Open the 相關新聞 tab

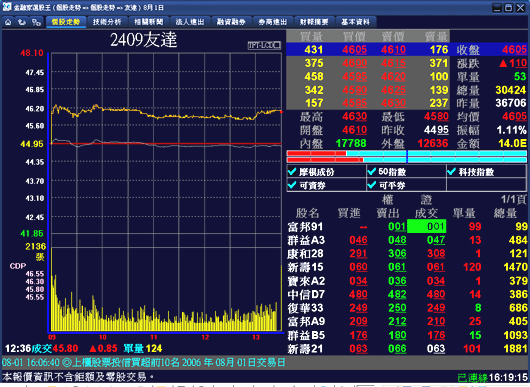click(148, 22)
